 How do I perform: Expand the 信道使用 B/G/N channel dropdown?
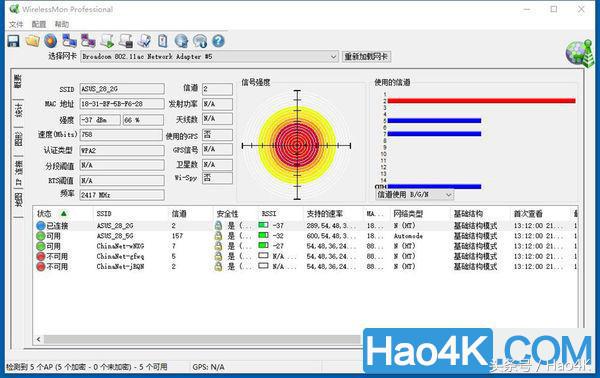click(x=415, y=195)
